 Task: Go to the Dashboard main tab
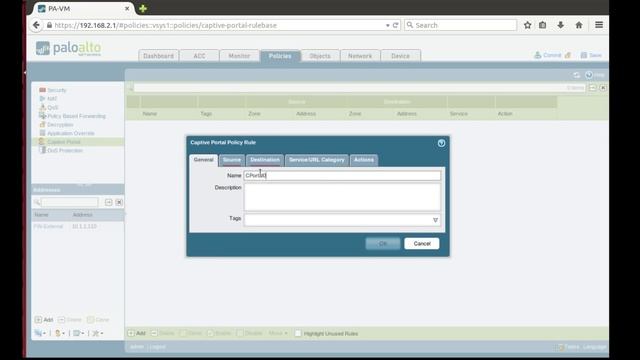click(158, 56)
